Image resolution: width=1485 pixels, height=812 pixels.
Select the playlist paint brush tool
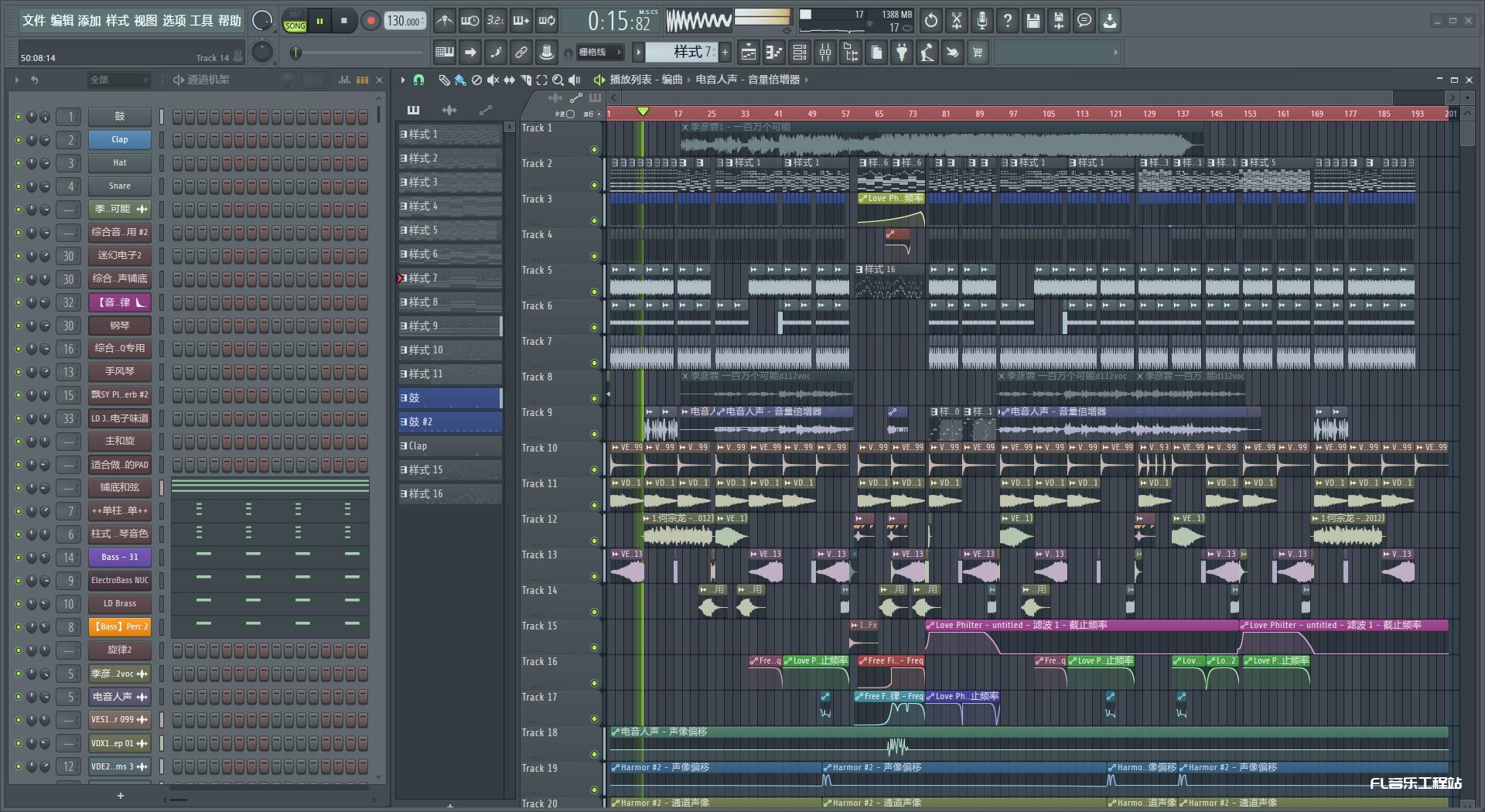pyautogui.click(x=460, y=80)
